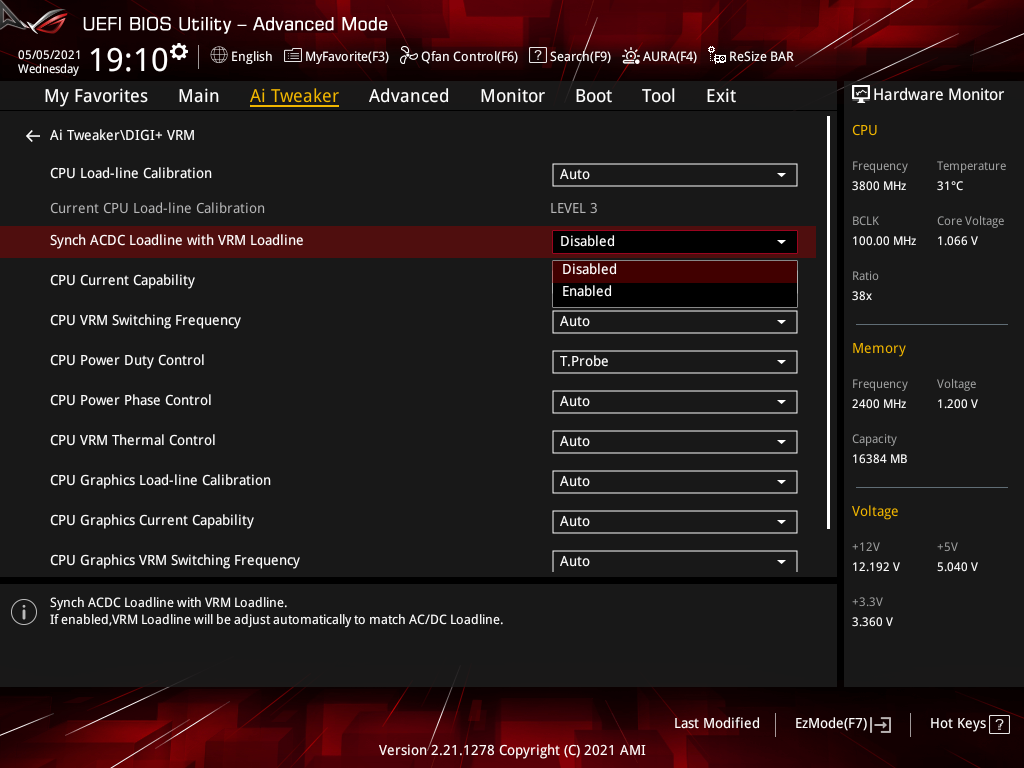Open Search(F9) tool
The width and height of the screenshot is (1024, 768).
569,56
